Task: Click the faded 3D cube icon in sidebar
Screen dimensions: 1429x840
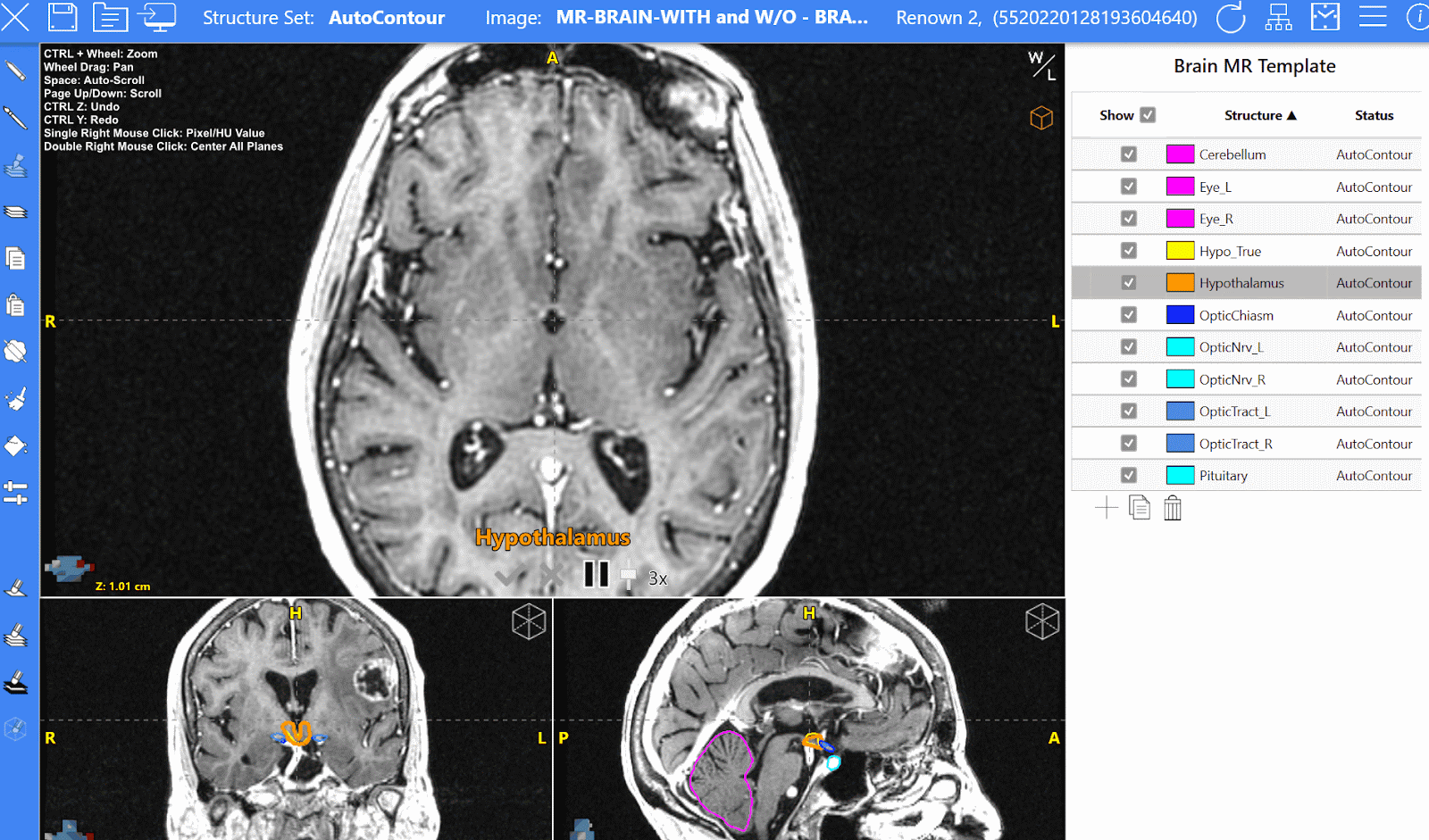Action: [x=16, y=729]
